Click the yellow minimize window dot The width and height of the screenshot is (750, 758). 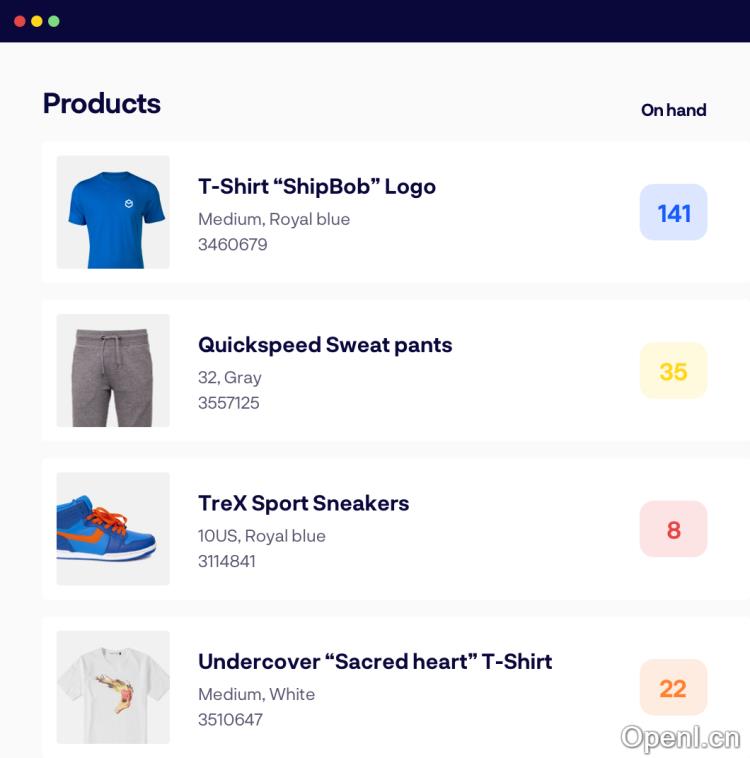pos(37,21)
